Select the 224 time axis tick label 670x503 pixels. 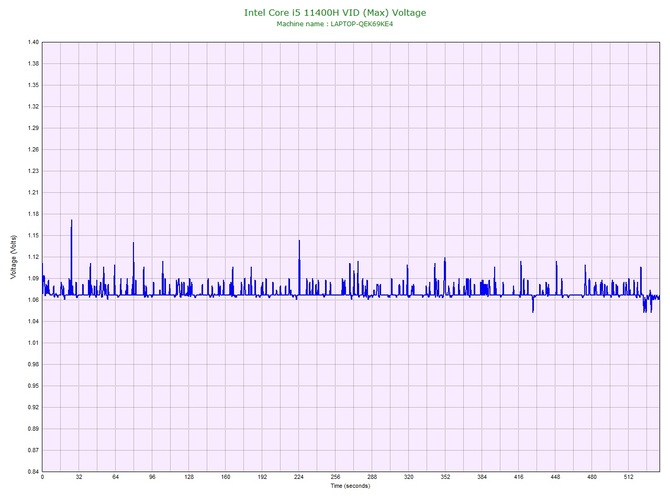pyautogui.click(x=298, y=478)
